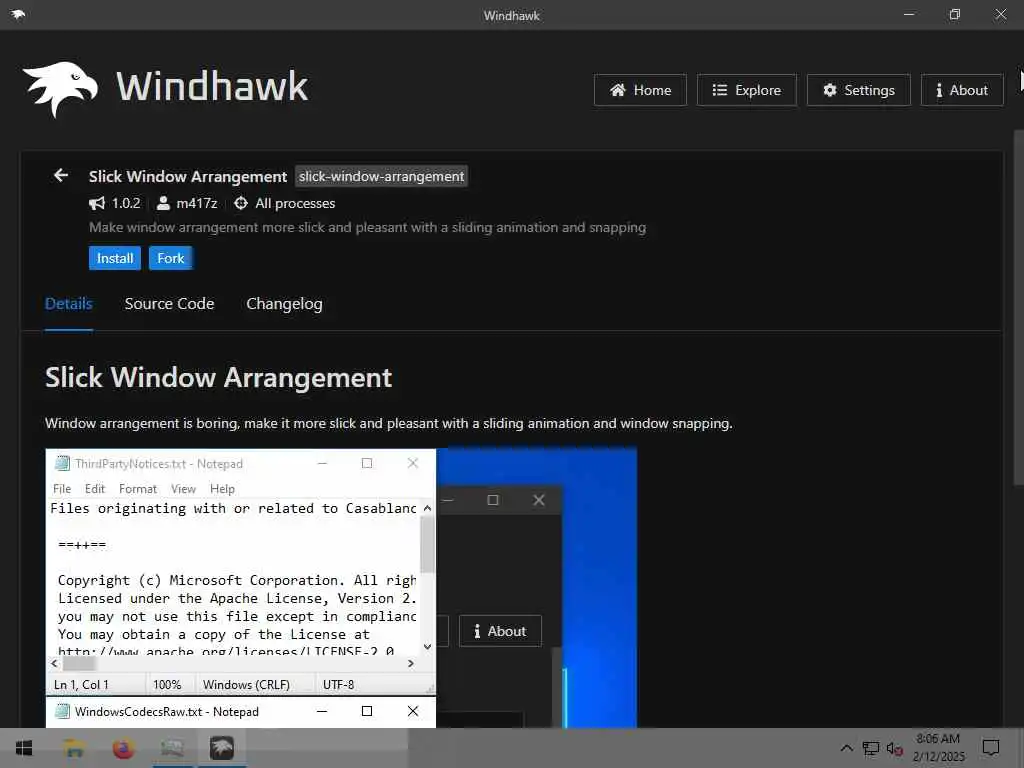Click the Slick Window Arrangement main heading
This screenshot has width=1024, height=768.
[x=218, y=377]
